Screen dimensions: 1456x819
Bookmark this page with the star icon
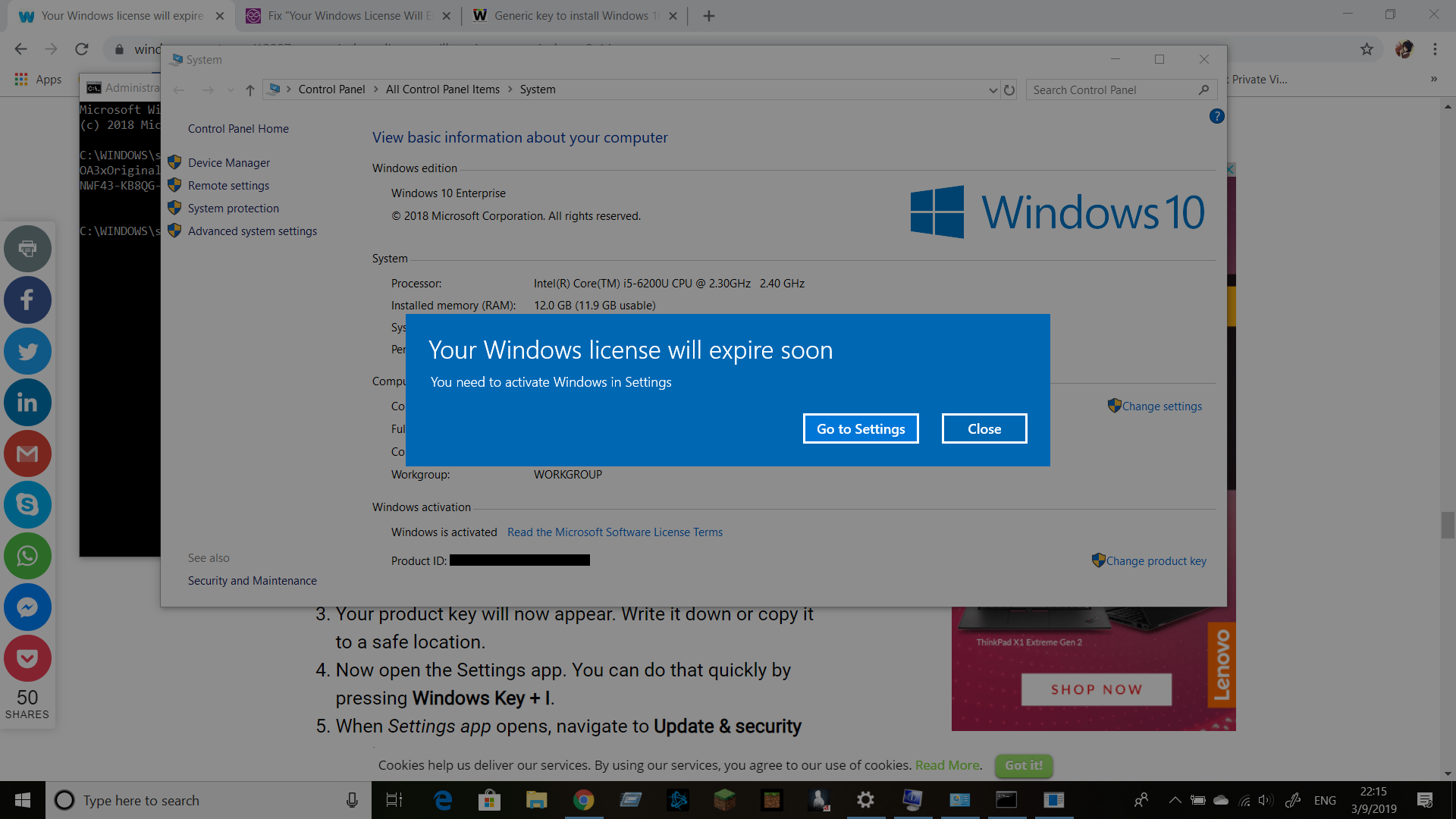click(1367, 49)
